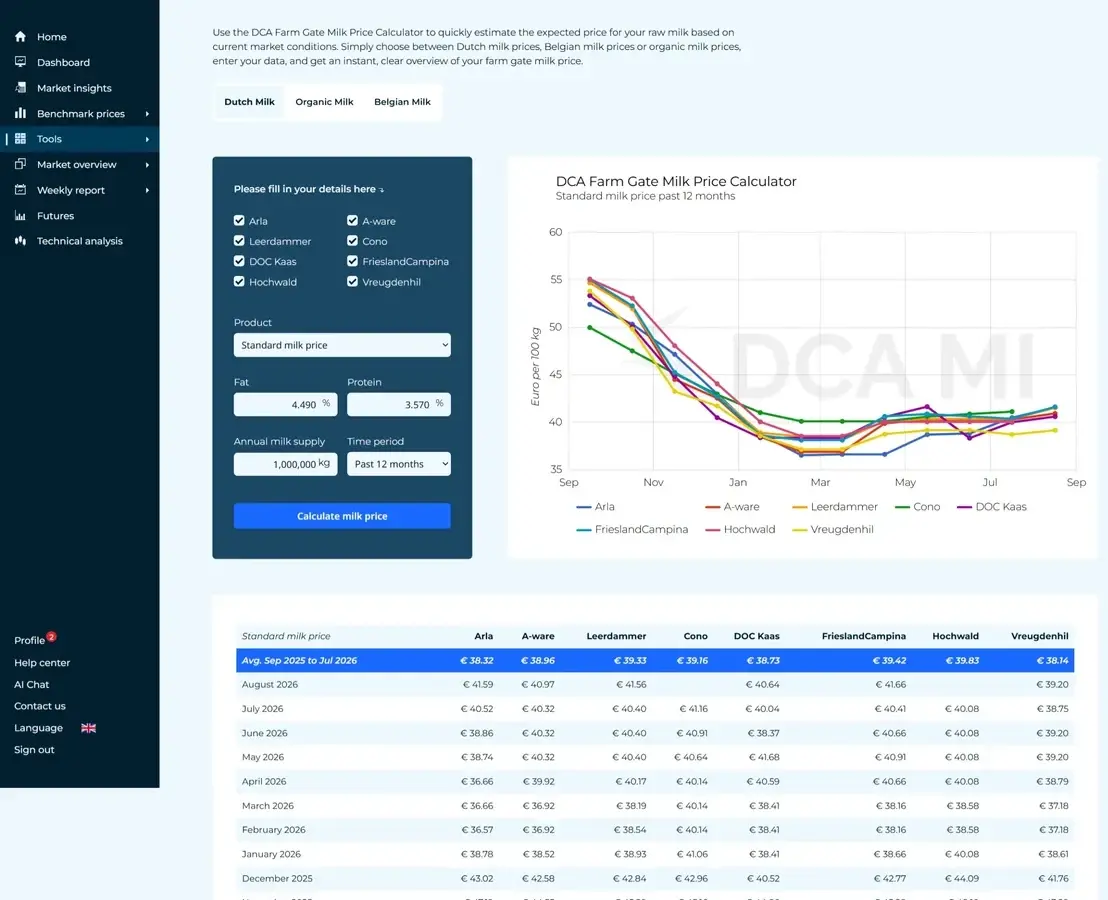Open the AI Chat link
This screenshot has width=1108, height=900.
click(32, 685)
